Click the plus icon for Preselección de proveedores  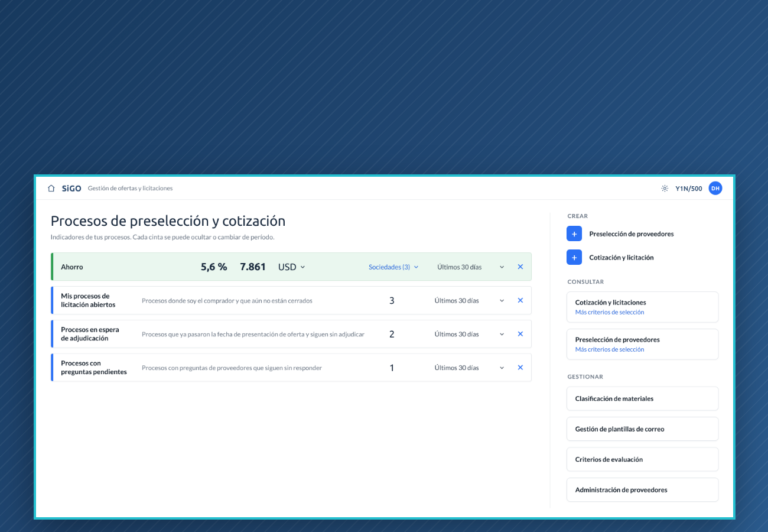click(x=574, y=234)
